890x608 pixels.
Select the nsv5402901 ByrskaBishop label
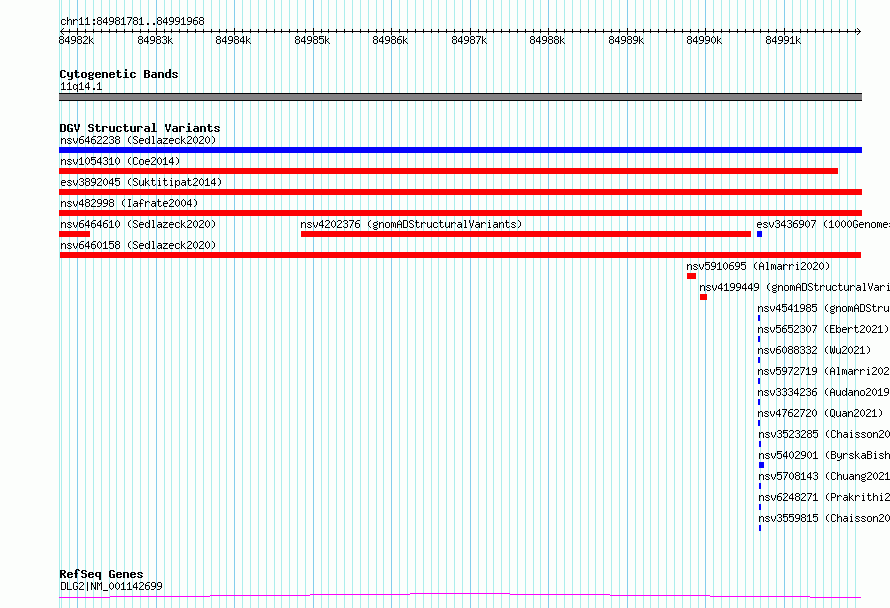point(824,455)
